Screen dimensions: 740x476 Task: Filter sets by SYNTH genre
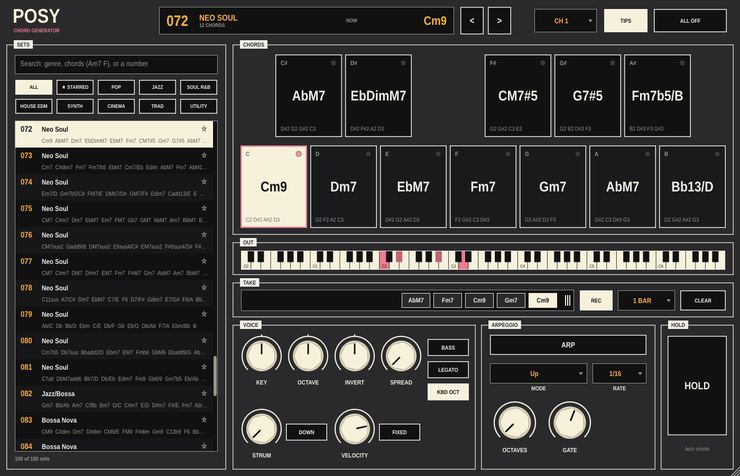tap(75, 106)
